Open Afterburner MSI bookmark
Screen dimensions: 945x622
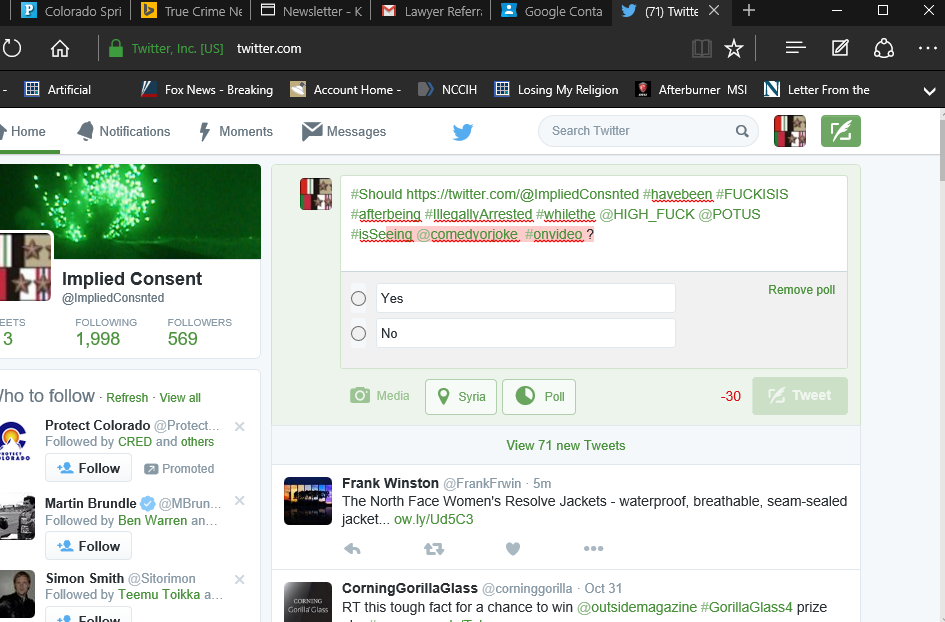(x=691, y=90)
